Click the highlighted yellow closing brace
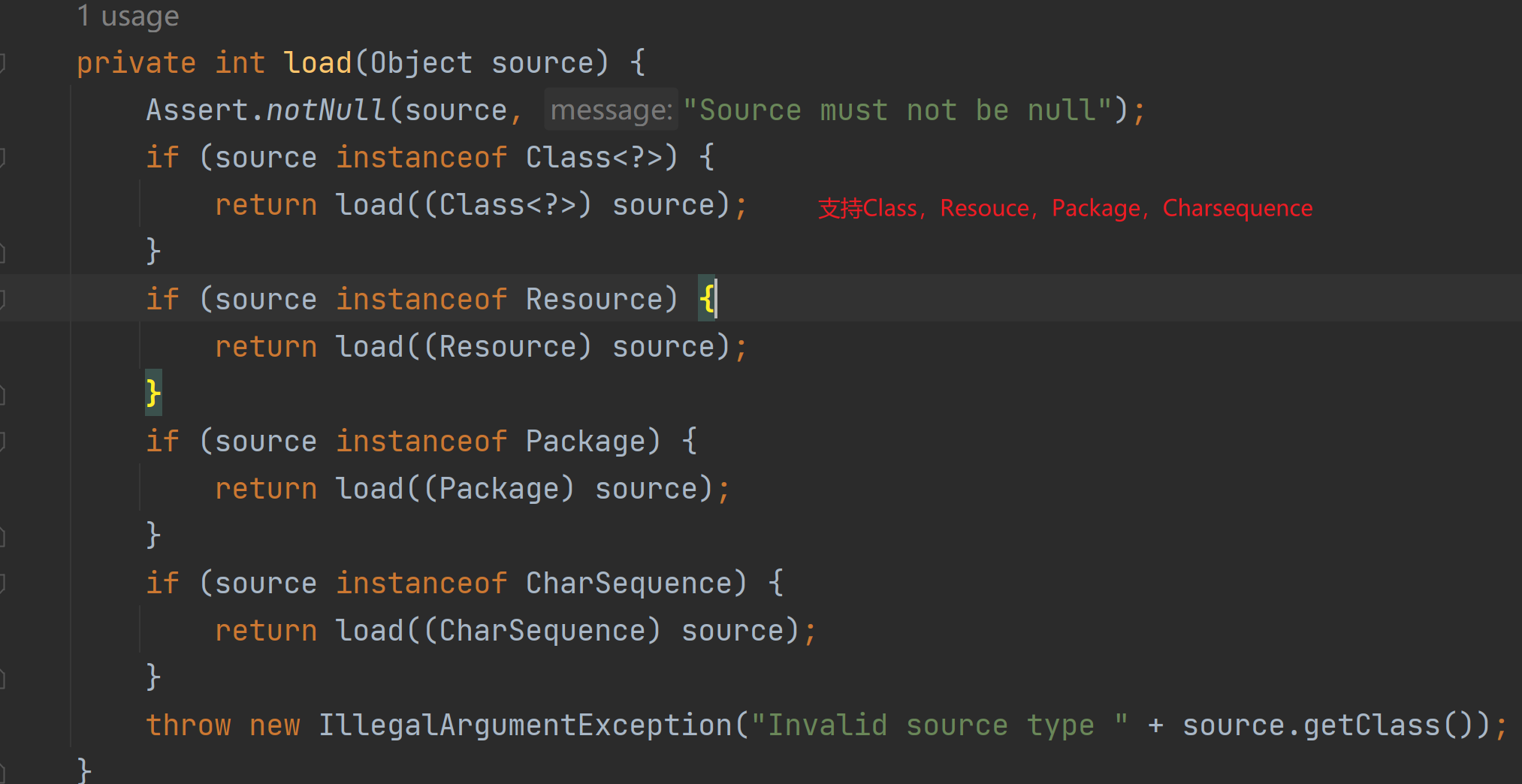Viewport: 1522px width, 784px height. 153,393
